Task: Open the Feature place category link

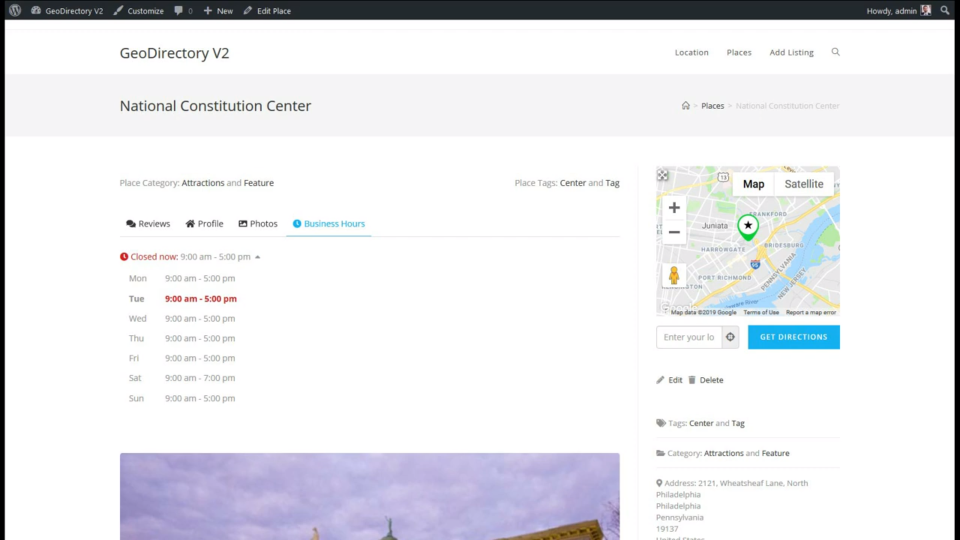Action: coord(258,182)
